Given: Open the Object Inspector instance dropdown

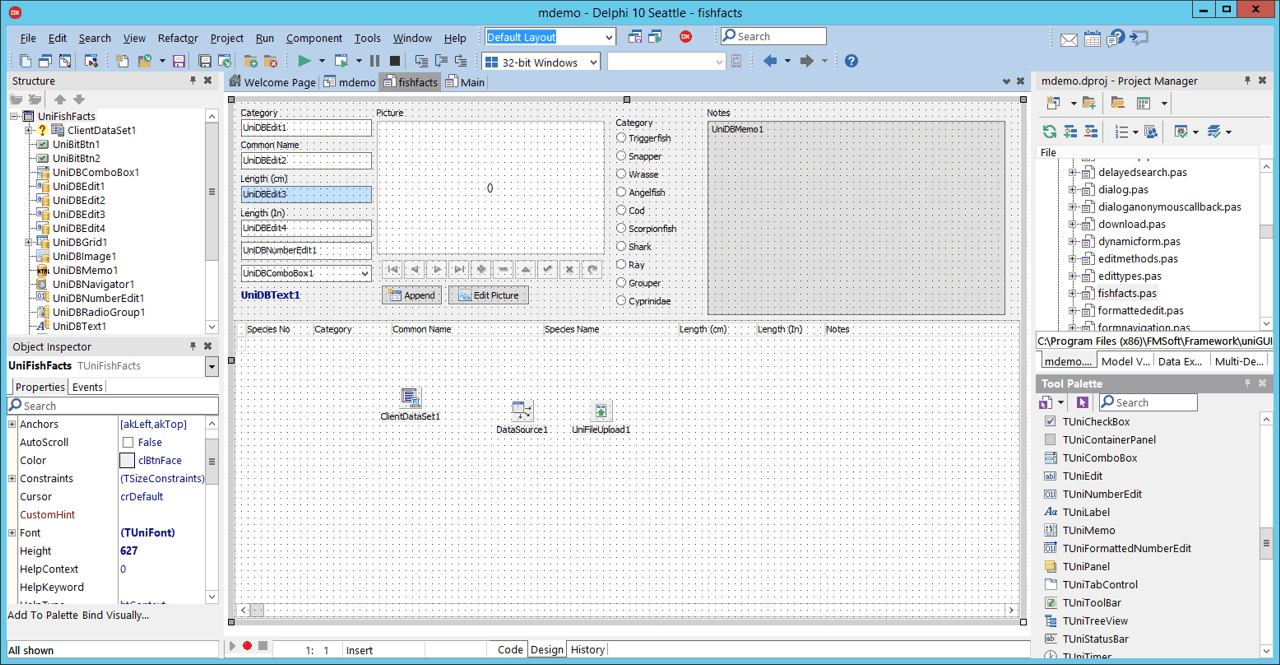Looking at the screenshot, I should (210, 366).
